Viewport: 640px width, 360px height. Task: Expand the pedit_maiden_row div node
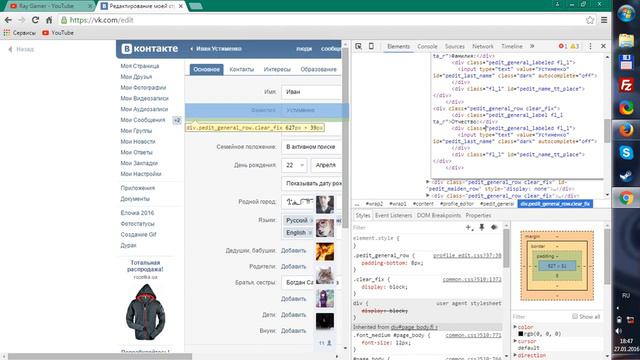tap(428, 182)
